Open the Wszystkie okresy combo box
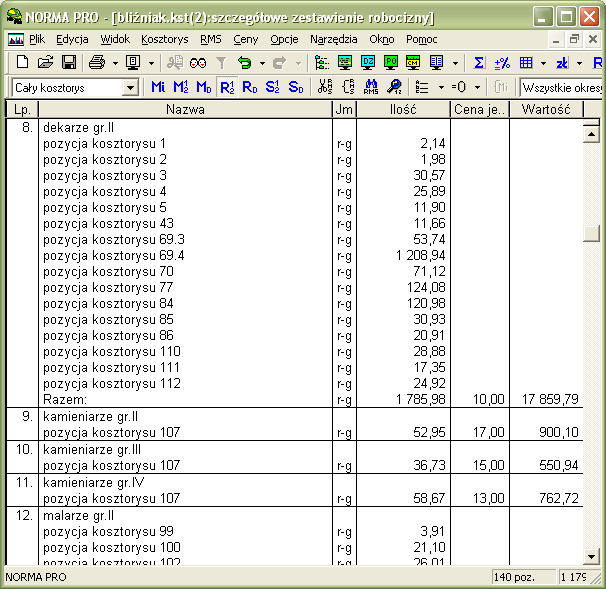The width and height of the screenshot is (606, 589). (560, 87)
